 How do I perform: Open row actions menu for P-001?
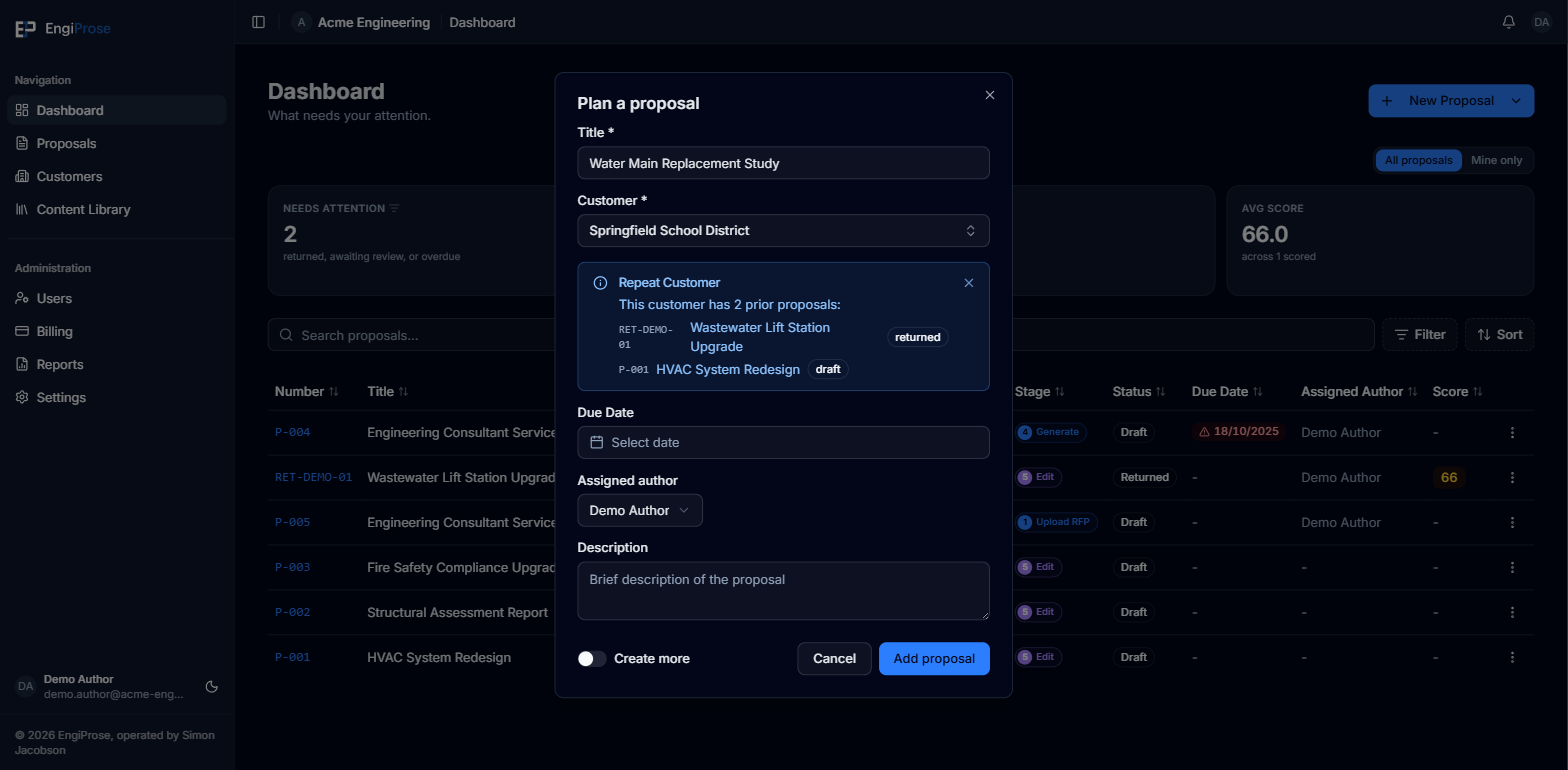point(1512,658)
